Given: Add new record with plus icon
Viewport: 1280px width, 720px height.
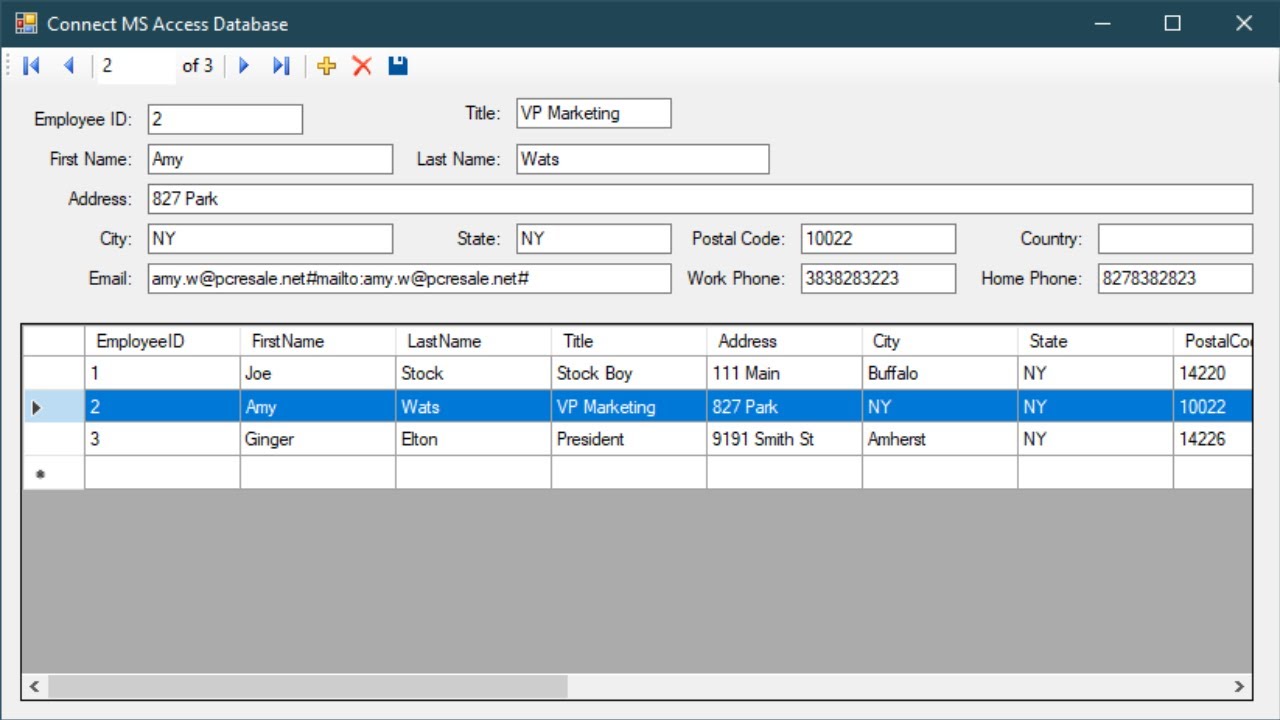Looking at the screenshot, I should point(326,66).
